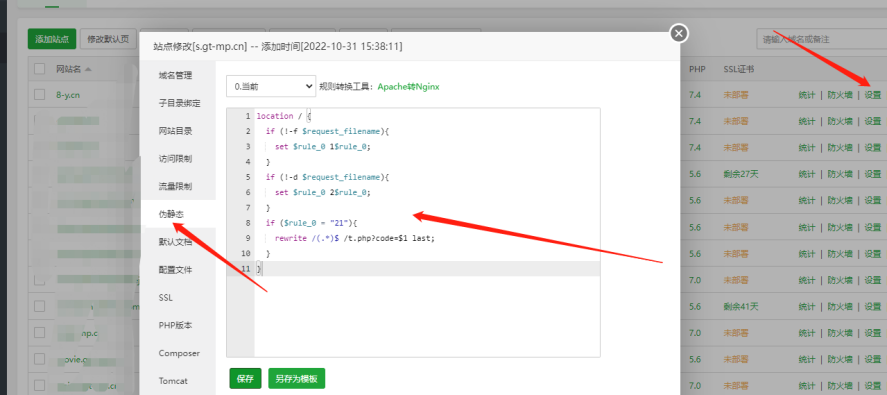Open the 默认文档 tab

[175, 242]
